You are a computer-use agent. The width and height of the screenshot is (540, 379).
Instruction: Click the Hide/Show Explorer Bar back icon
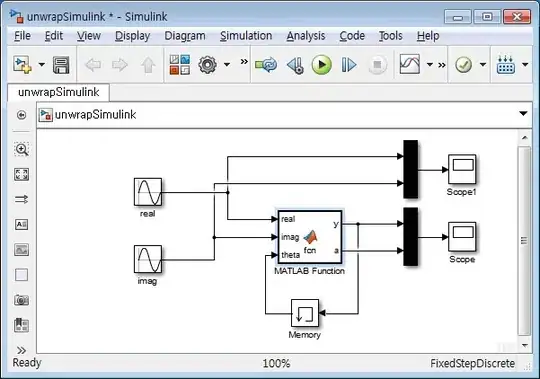click(21, 115)
